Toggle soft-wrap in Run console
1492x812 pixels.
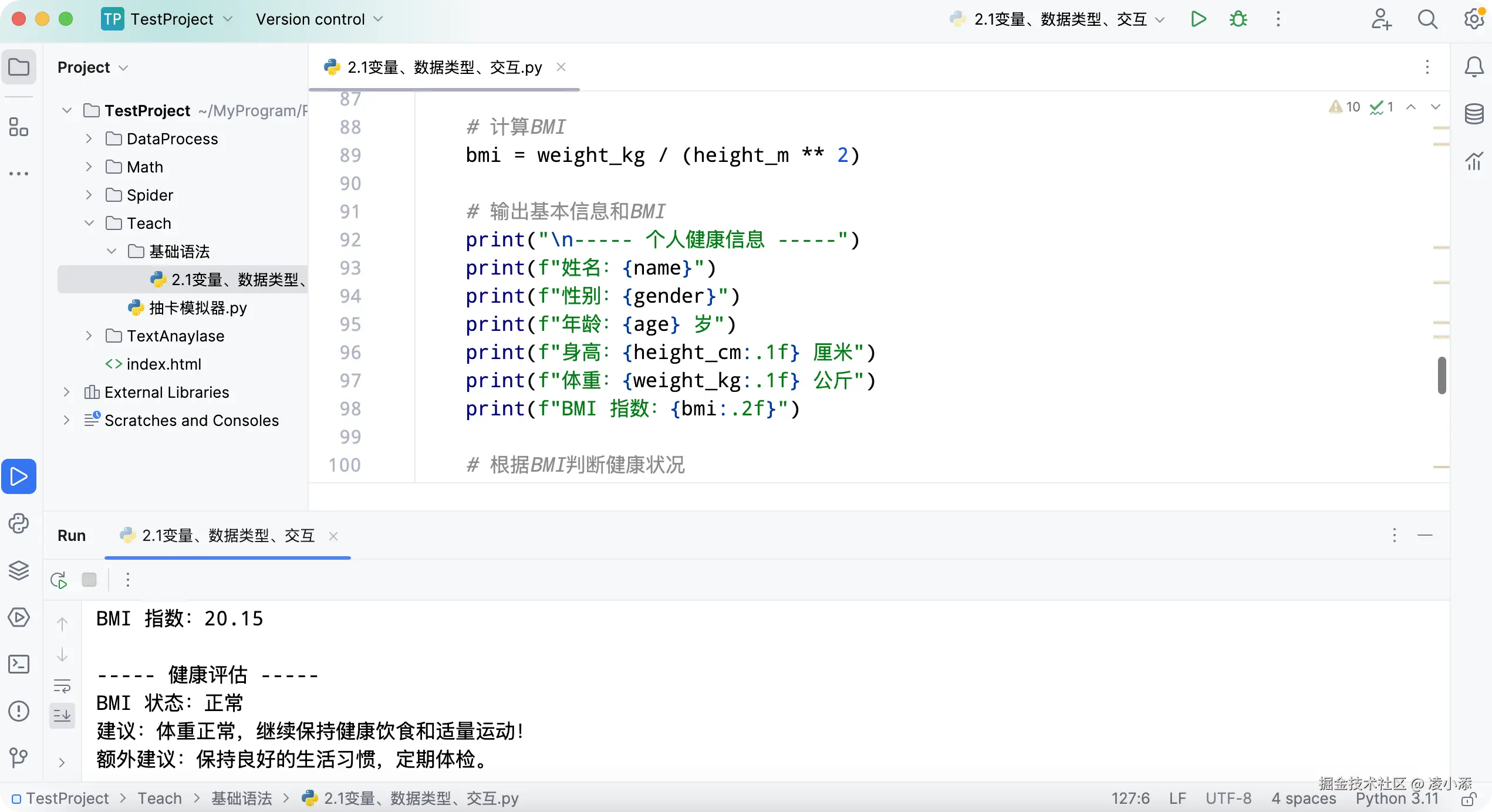coord(62,685)
